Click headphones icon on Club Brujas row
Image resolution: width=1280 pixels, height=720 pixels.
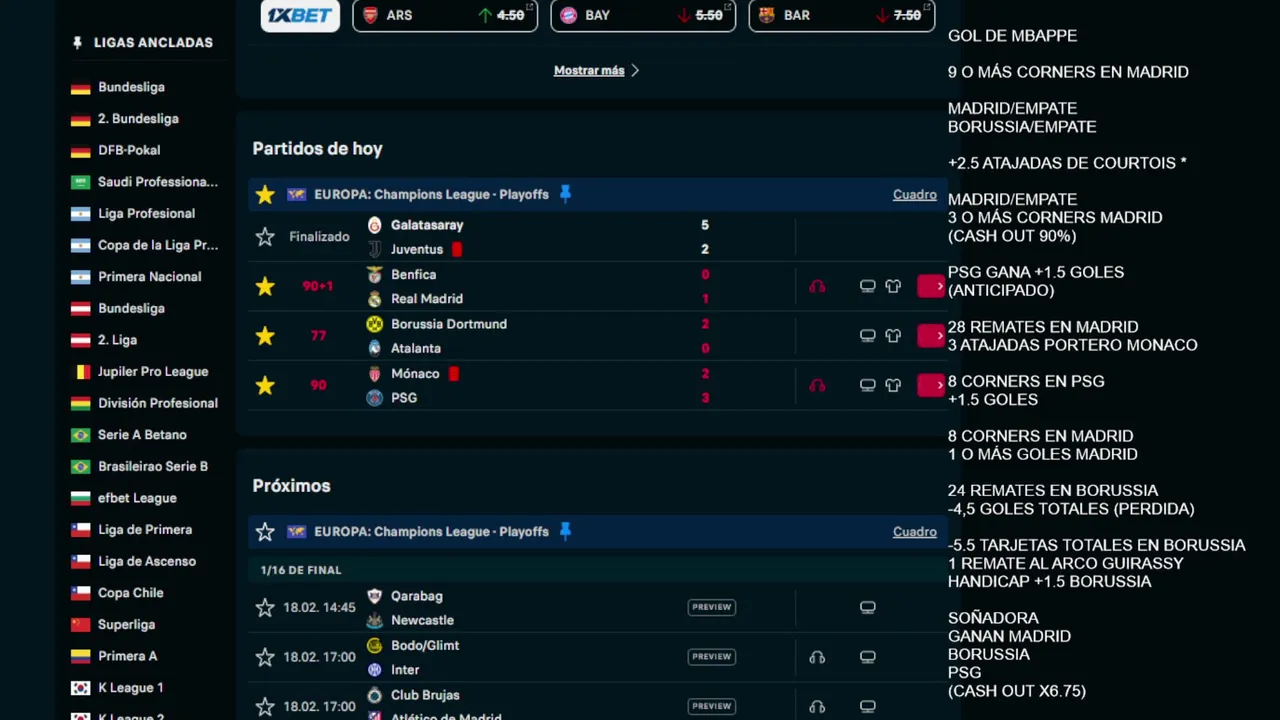817,706
